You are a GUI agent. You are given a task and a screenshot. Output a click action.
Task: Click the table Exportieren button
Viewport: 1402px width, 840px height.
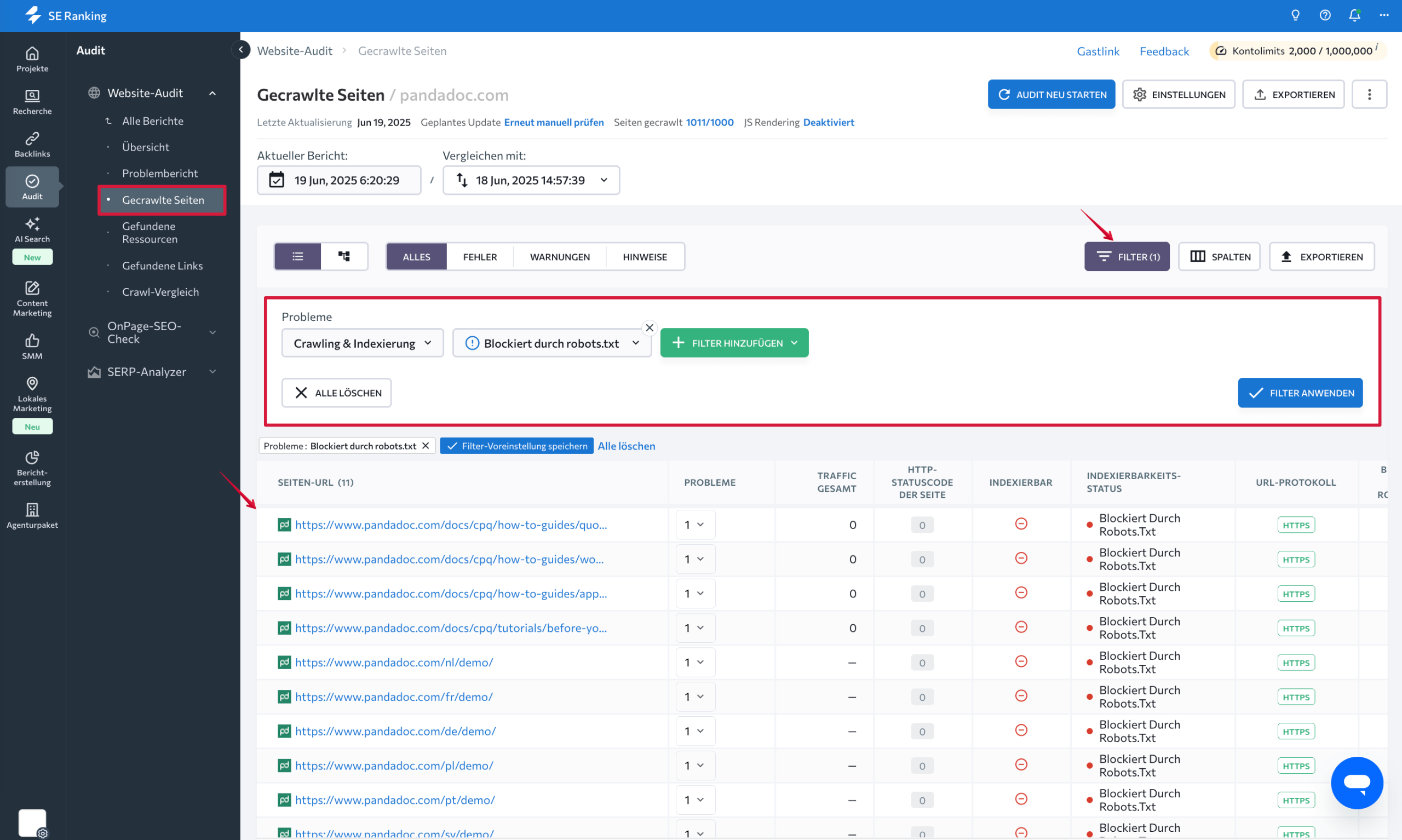1321,257
